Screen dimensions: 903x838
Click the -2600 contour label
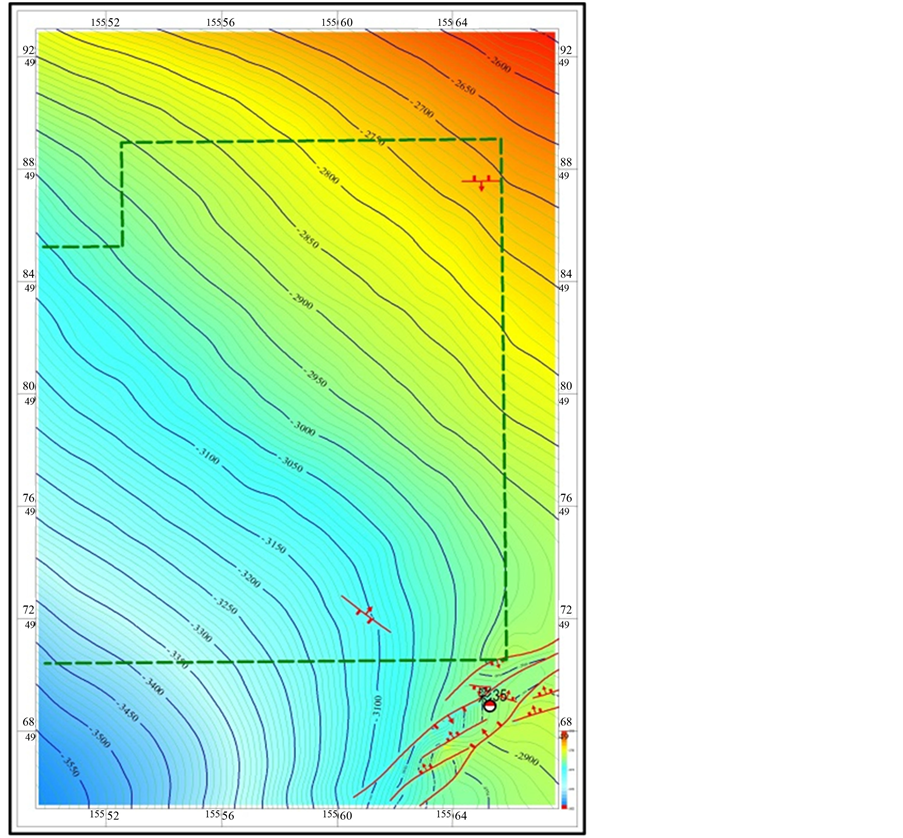click(501, 63)
